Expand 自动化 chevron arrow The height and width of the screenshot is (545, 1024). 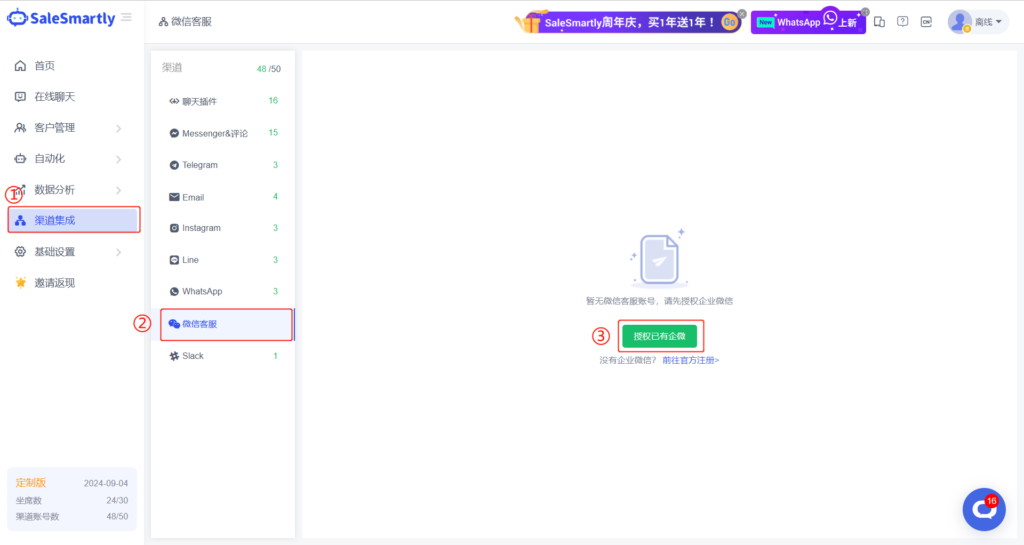(x=118, y=159)
